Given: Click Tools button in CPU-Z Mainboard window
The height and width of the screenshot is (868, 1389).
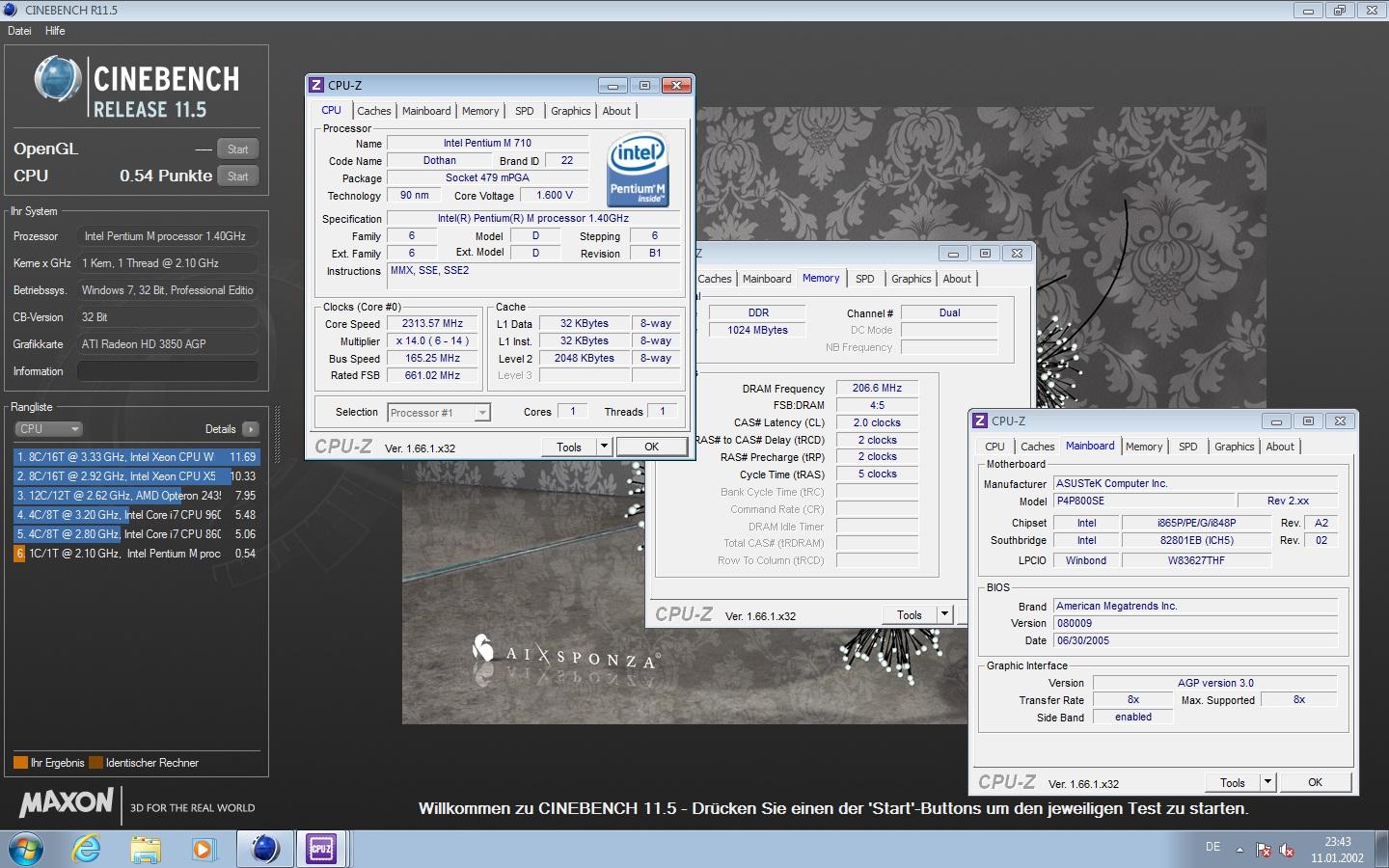Looking at the screenshot, I should pos(1233,782).
